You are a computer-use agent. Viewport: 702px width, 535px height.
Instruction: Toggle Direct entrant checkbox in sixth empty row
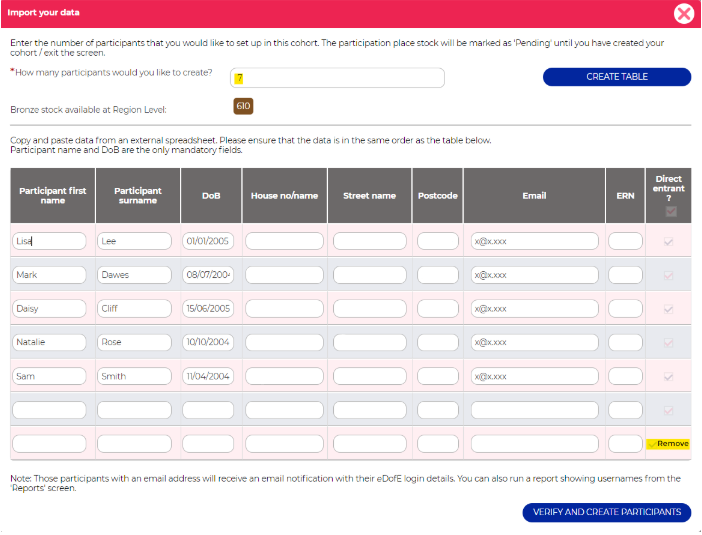[x=668, y=410]
